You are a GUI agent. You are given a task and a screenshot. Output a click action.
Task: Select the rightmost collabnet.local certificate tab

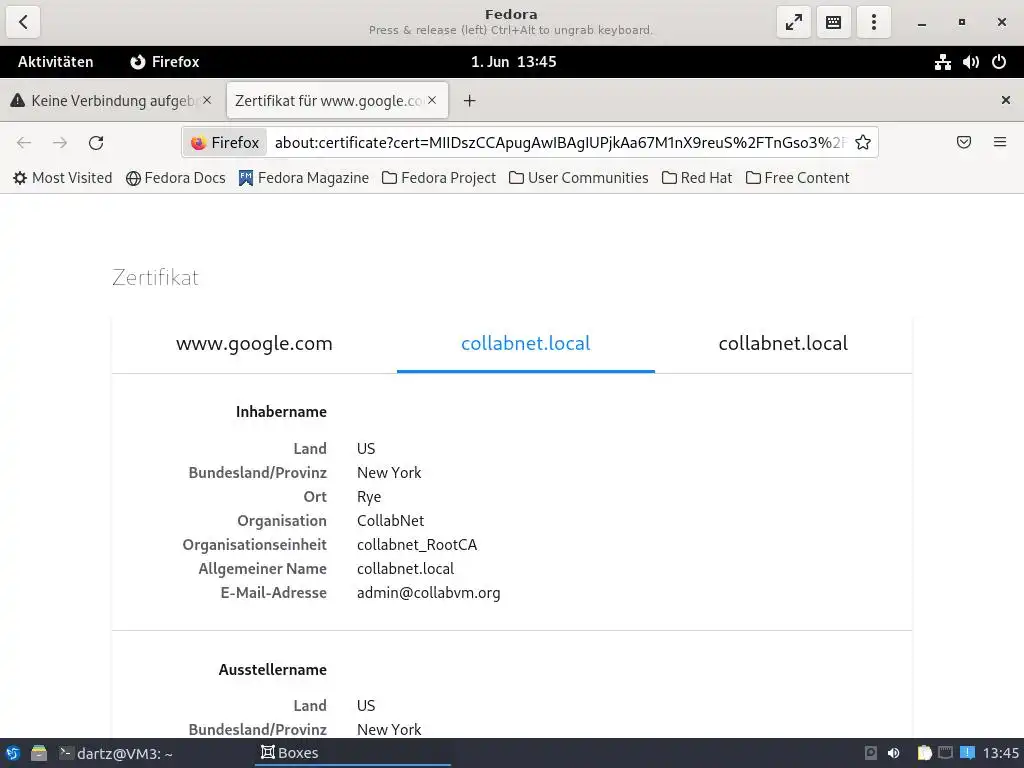pyautogui.click(x=783, y=344)
